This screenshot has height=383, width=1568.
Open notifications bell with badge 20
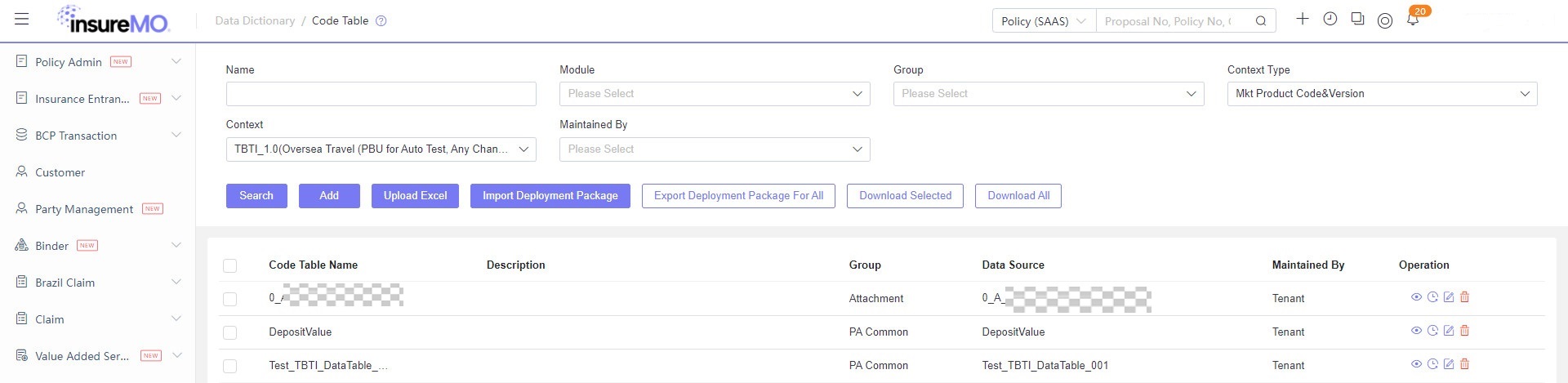pyautogui.click(x=1414, y=19)
